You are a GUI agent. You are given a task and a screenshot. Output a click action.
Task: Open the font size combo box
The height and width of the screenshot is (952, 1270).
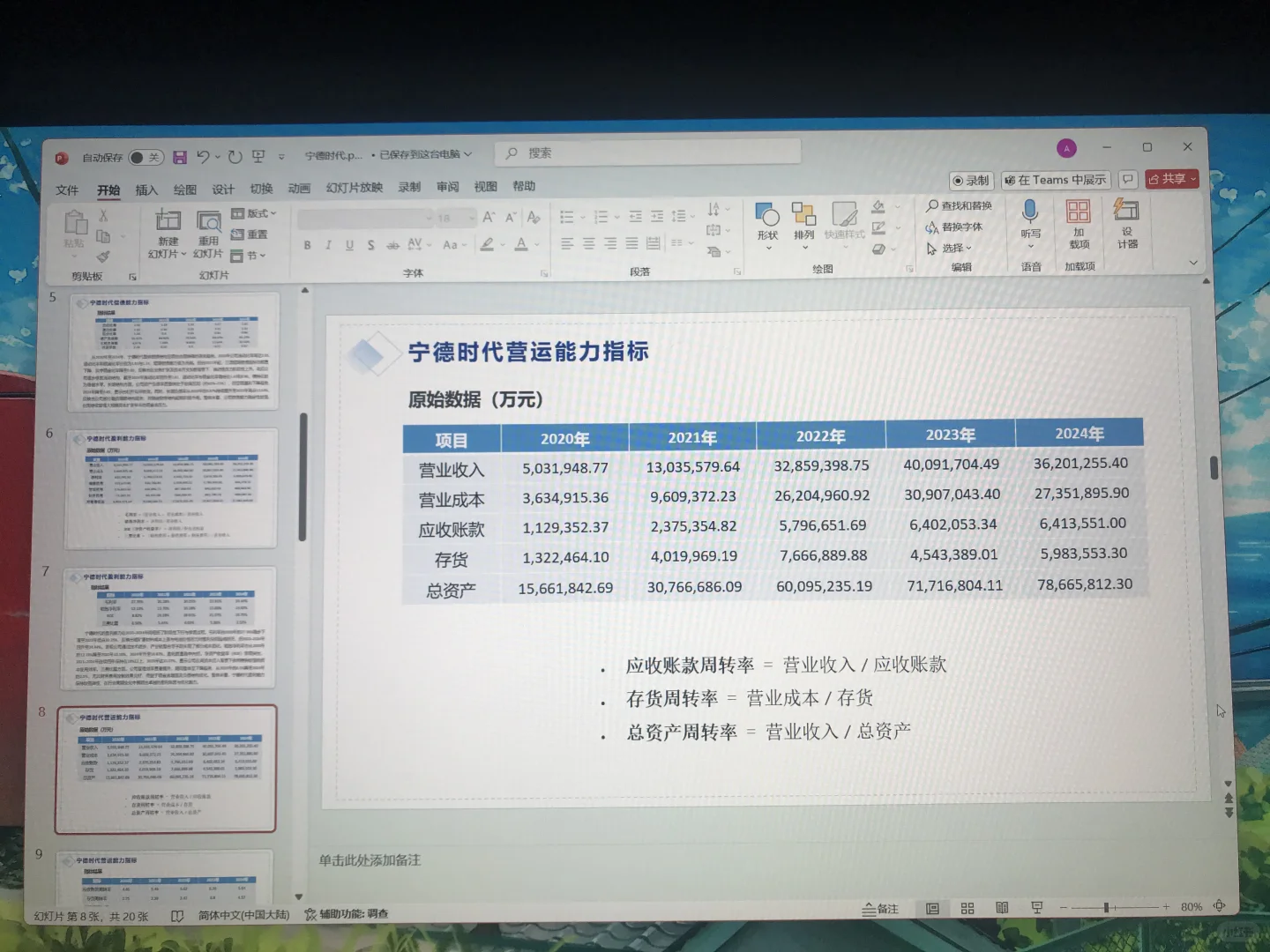click(x=456, y=218)
